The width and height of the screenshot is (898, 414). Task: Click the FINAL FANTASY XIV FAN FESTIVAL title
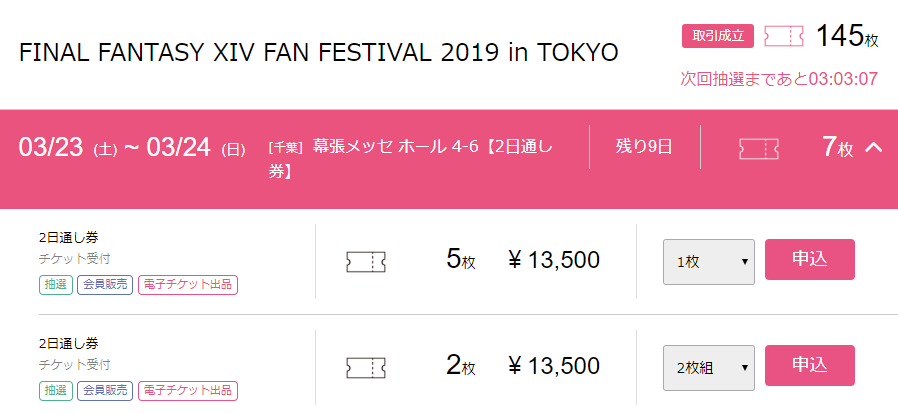(x=318, y=52)
